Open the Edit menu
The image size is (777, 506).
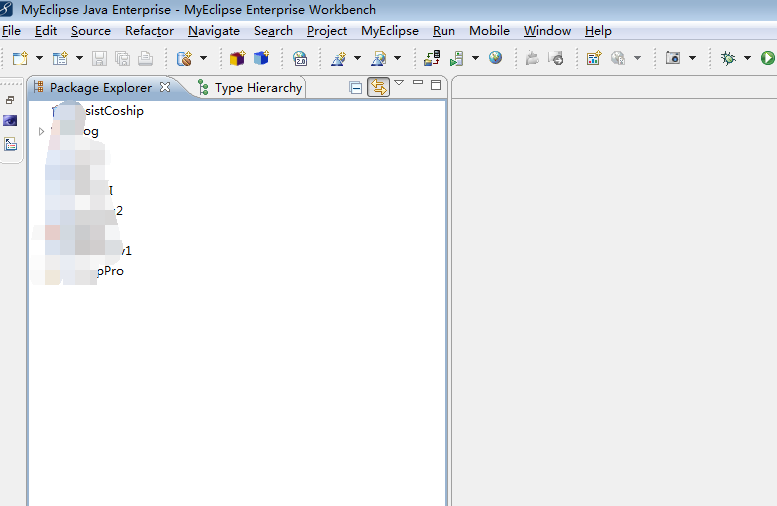(46, 31)
